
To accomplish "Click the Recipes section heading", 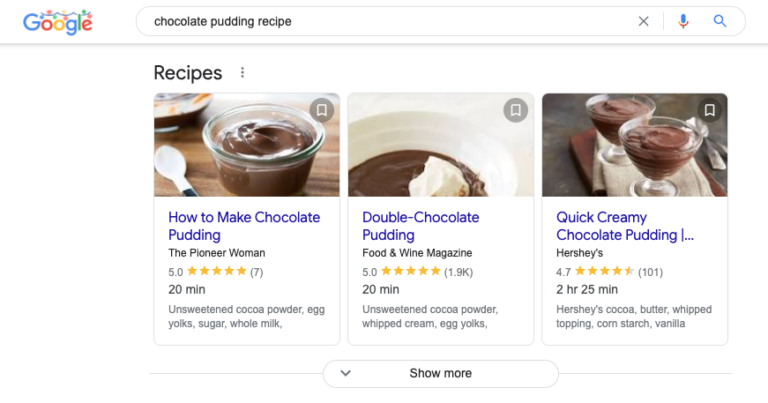I will [188, 72].
